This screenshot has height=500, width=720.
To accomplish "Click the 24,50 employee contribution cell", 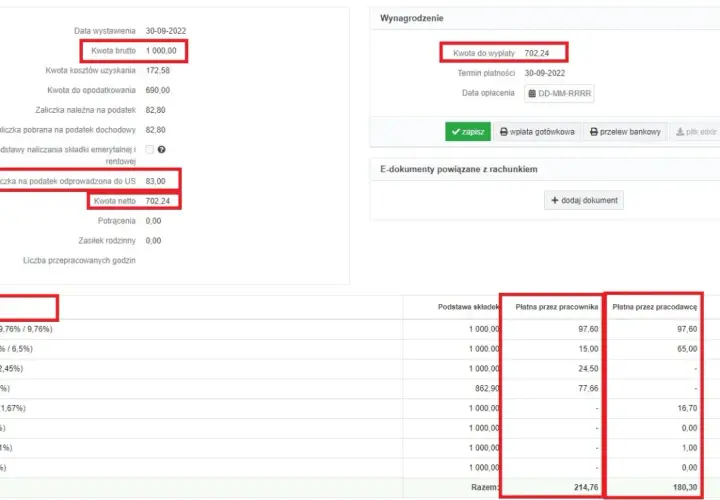I will coord(588,369).
